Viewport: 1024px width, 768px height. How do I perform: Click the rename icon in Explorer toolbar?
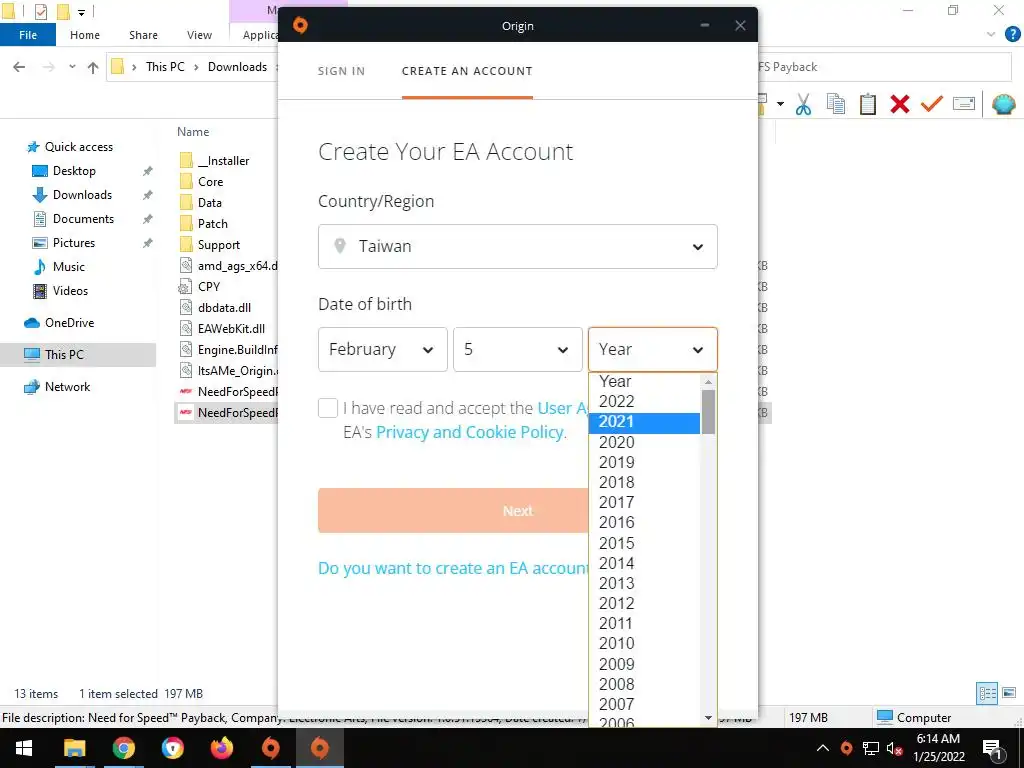point(963,104)
